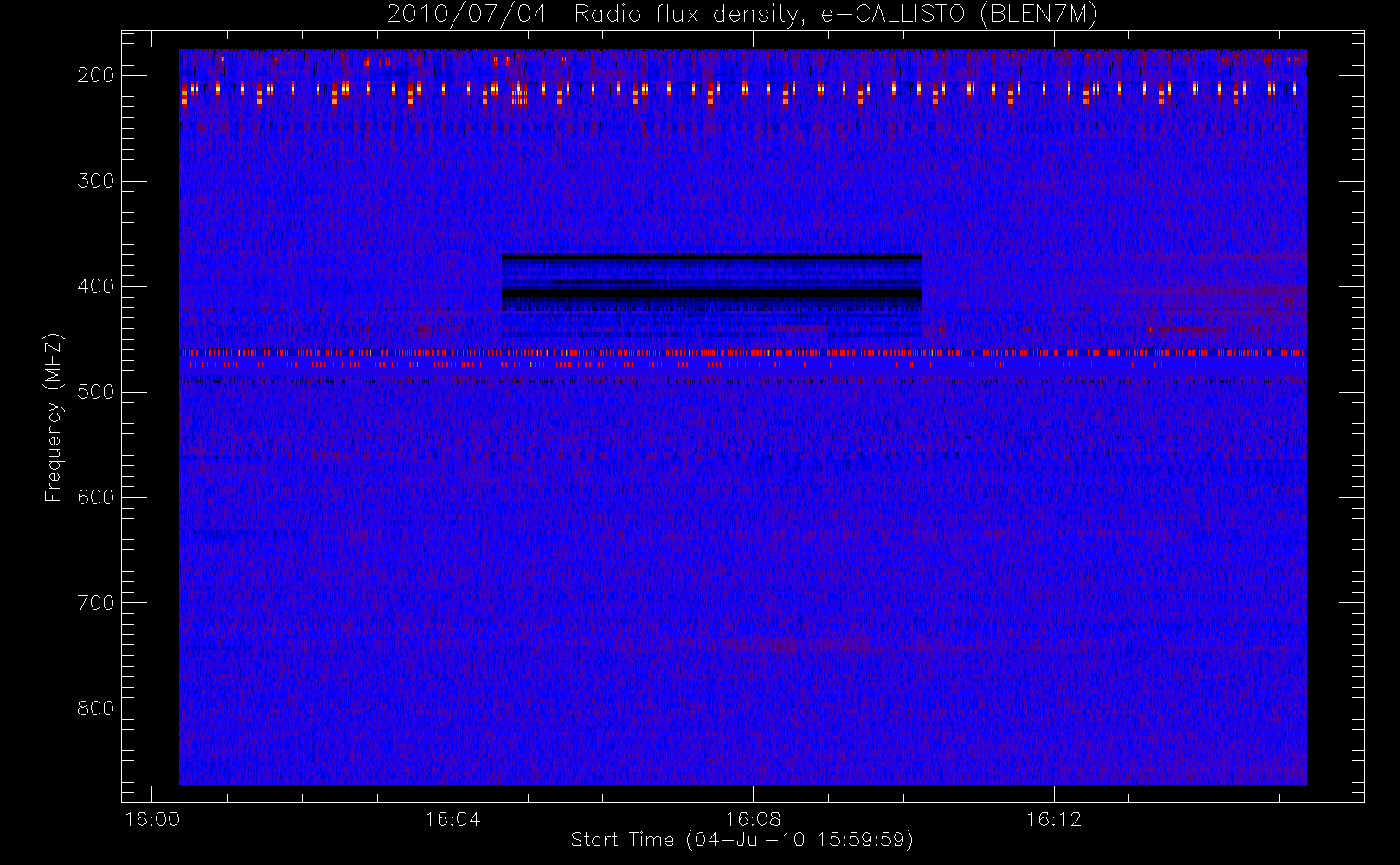Screen dimensions: 1400x865
Task: Click the 16:00 time tick label
Action: coord(152,819)
